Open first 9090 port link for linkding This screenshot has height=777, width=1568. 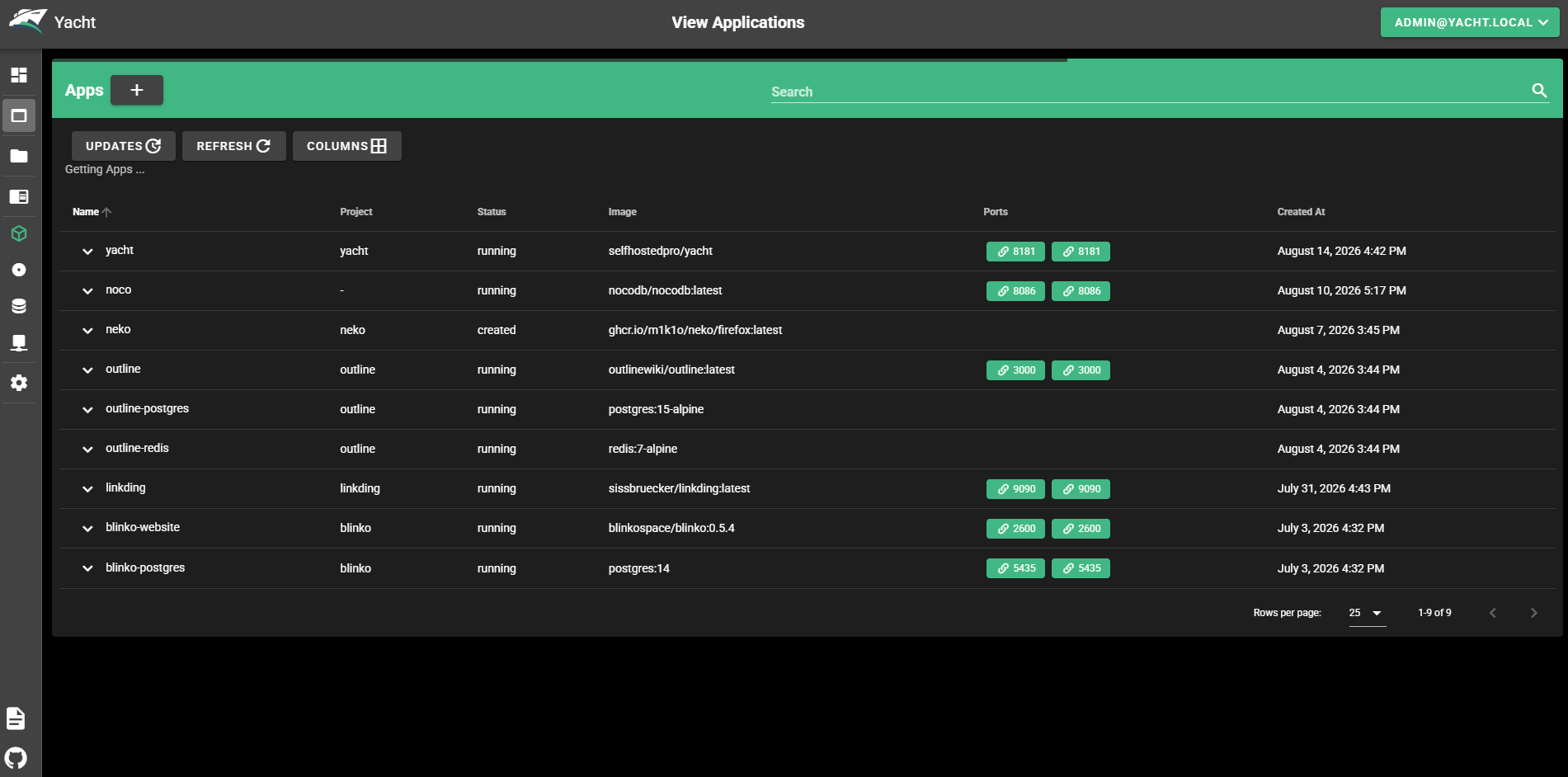(1015, 489)
